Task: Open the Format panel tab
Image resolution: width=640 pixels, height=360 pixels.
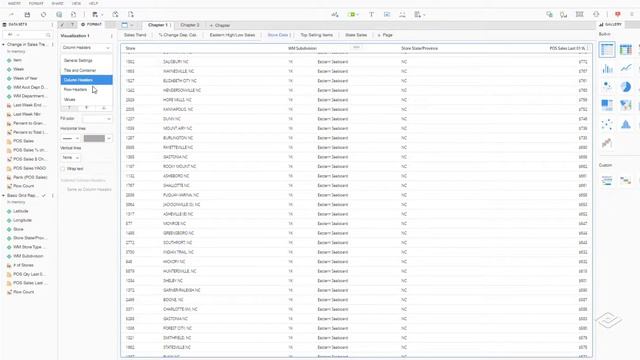Action: click(91, 24)
